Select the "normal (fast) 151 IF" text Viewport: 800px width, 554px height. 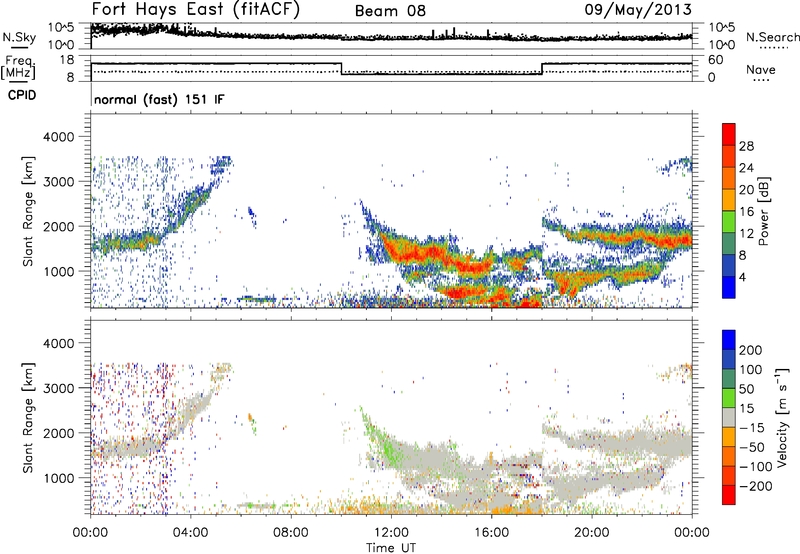coord(159,99)
